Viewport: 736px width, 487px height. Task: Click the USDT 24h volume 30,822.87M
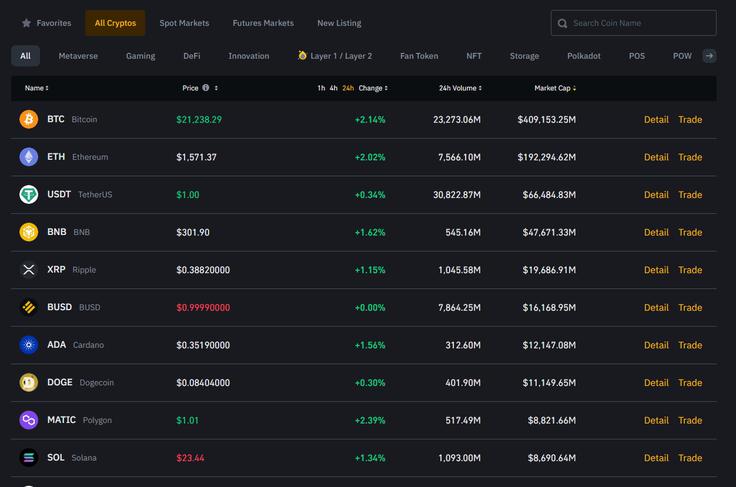(457, 195)
